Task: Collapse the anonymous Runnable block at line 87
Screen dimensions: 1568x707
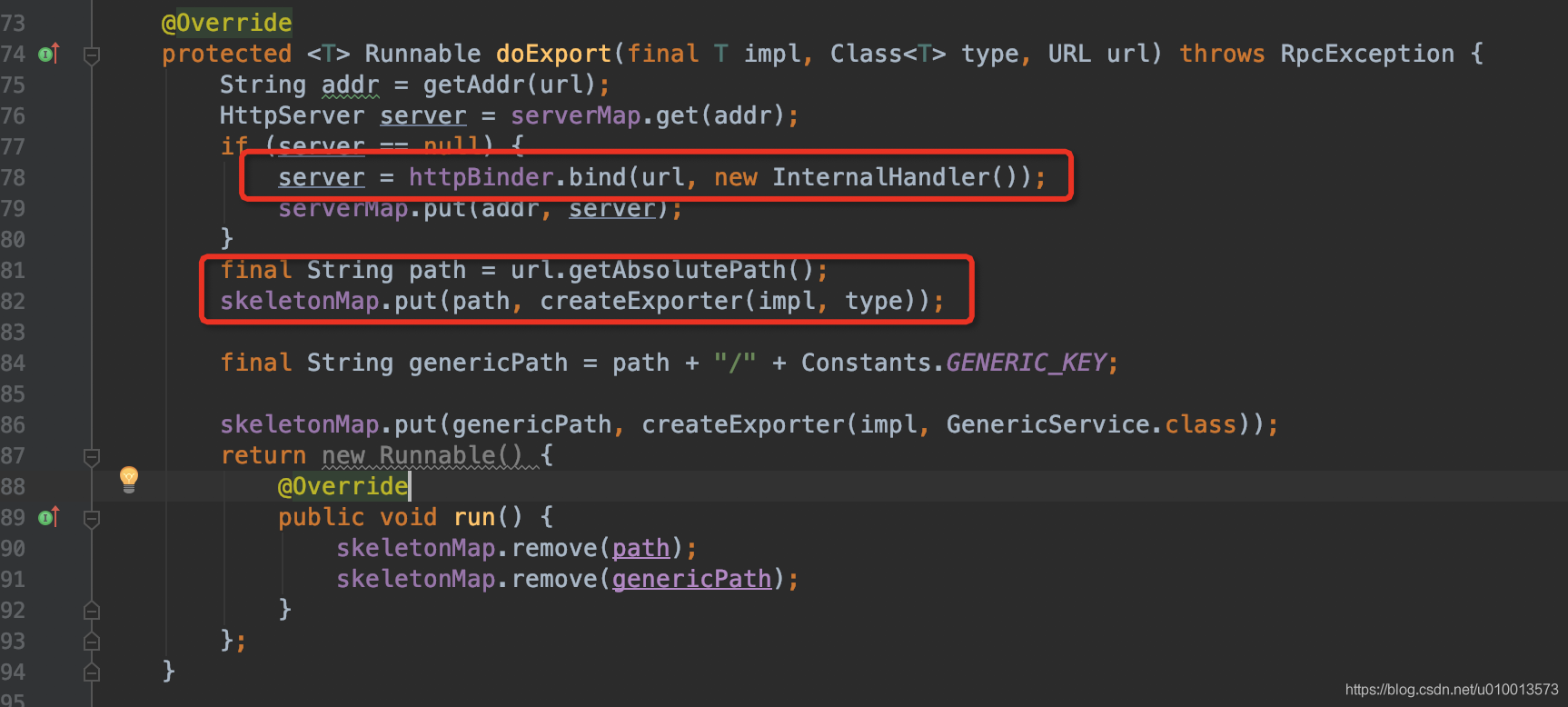Action: click(92, 456)
